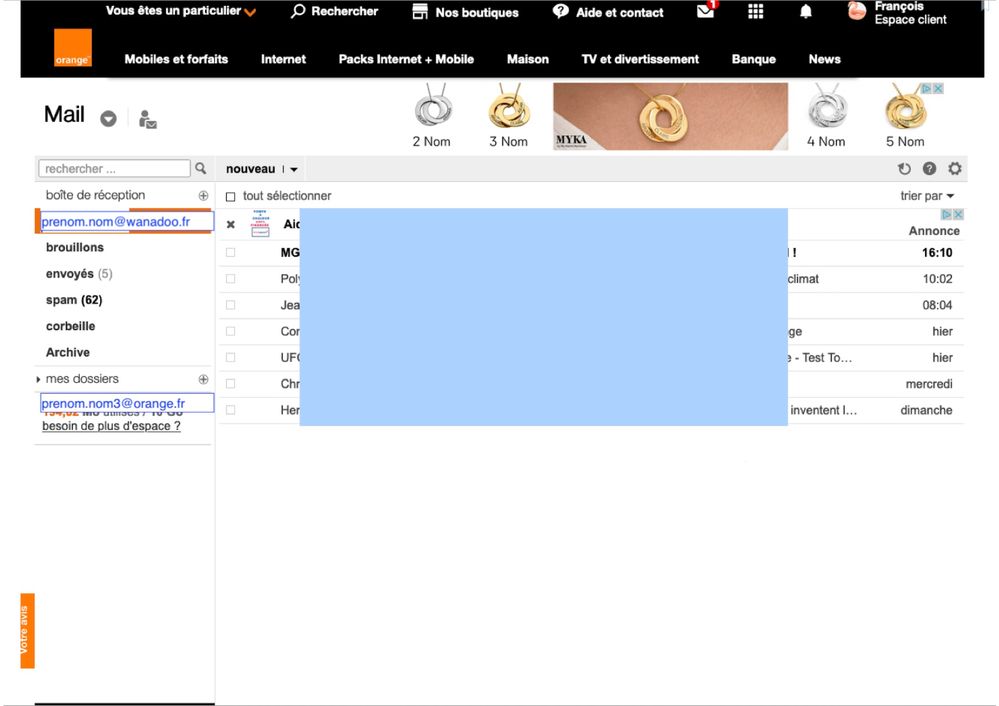Check the 'tout sélectionner' checkbox
The height and width of the screenshot is (706, 999).
pyautogui.click(x=230, y=197)
